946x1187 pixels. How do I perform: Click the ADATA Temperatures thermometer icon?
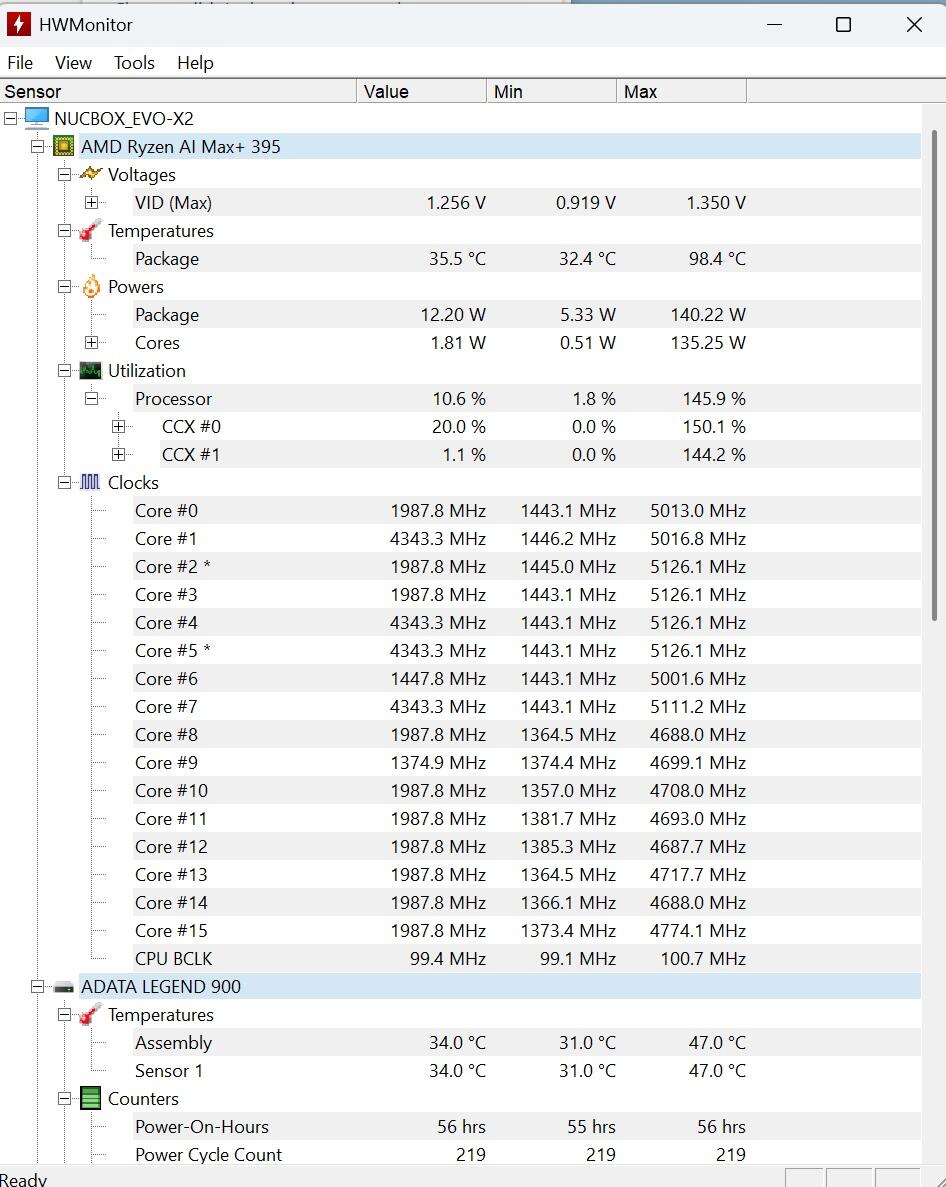click(90, 1014)
